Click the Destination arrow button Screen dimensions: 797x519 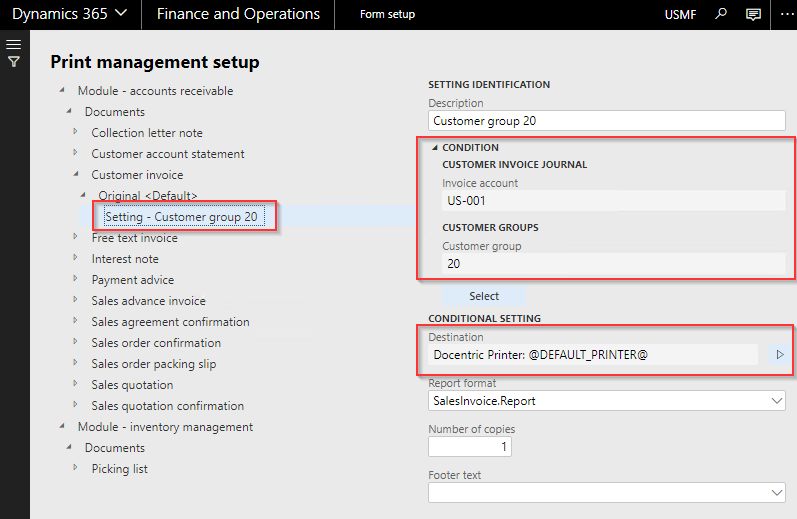click(780, 355)
